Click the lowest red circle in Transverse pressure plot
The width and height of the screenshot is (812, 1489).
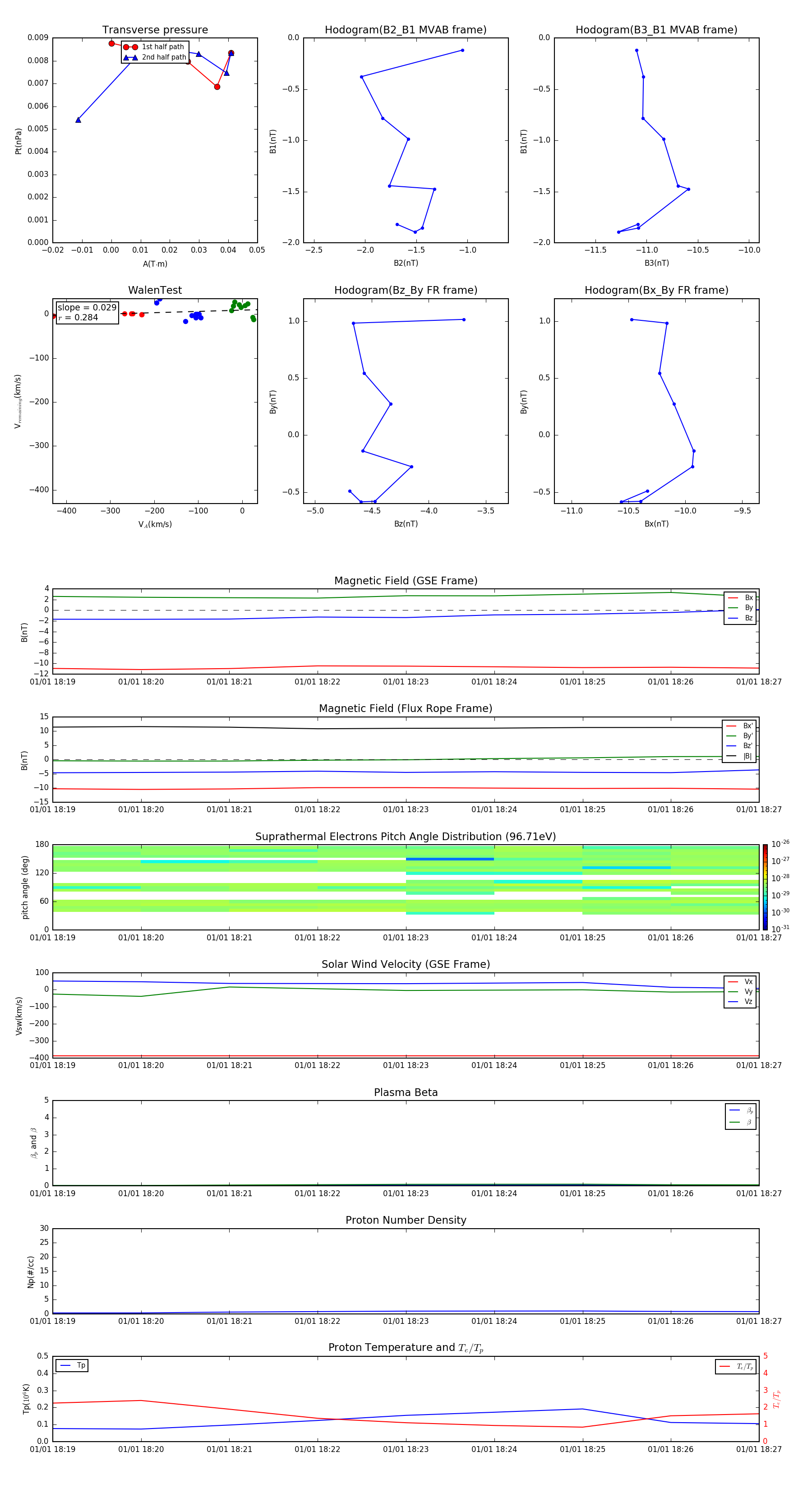217,87
